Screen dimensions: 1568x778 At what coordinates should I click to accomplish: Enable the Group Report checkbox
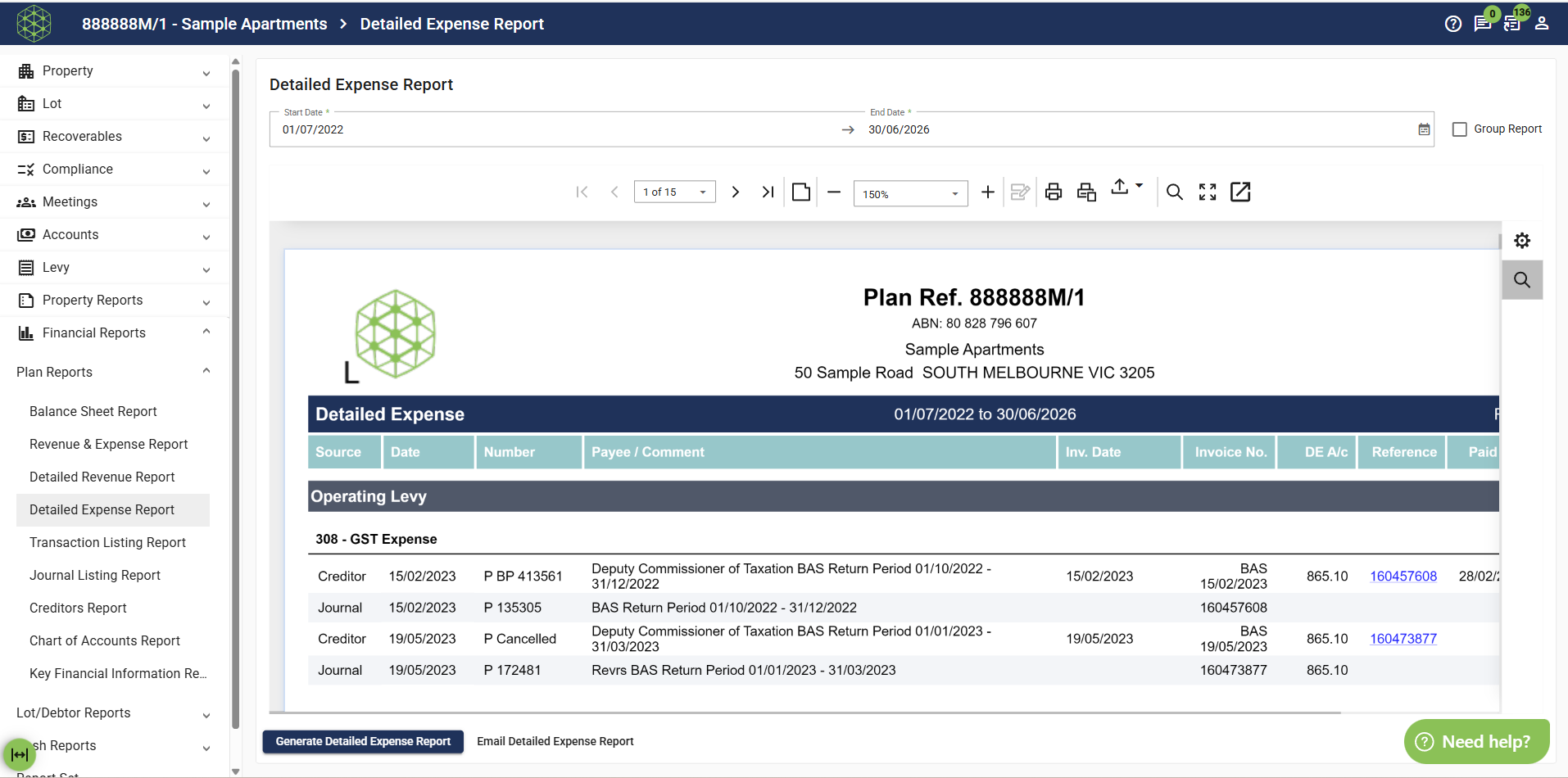pos(1459,129)
